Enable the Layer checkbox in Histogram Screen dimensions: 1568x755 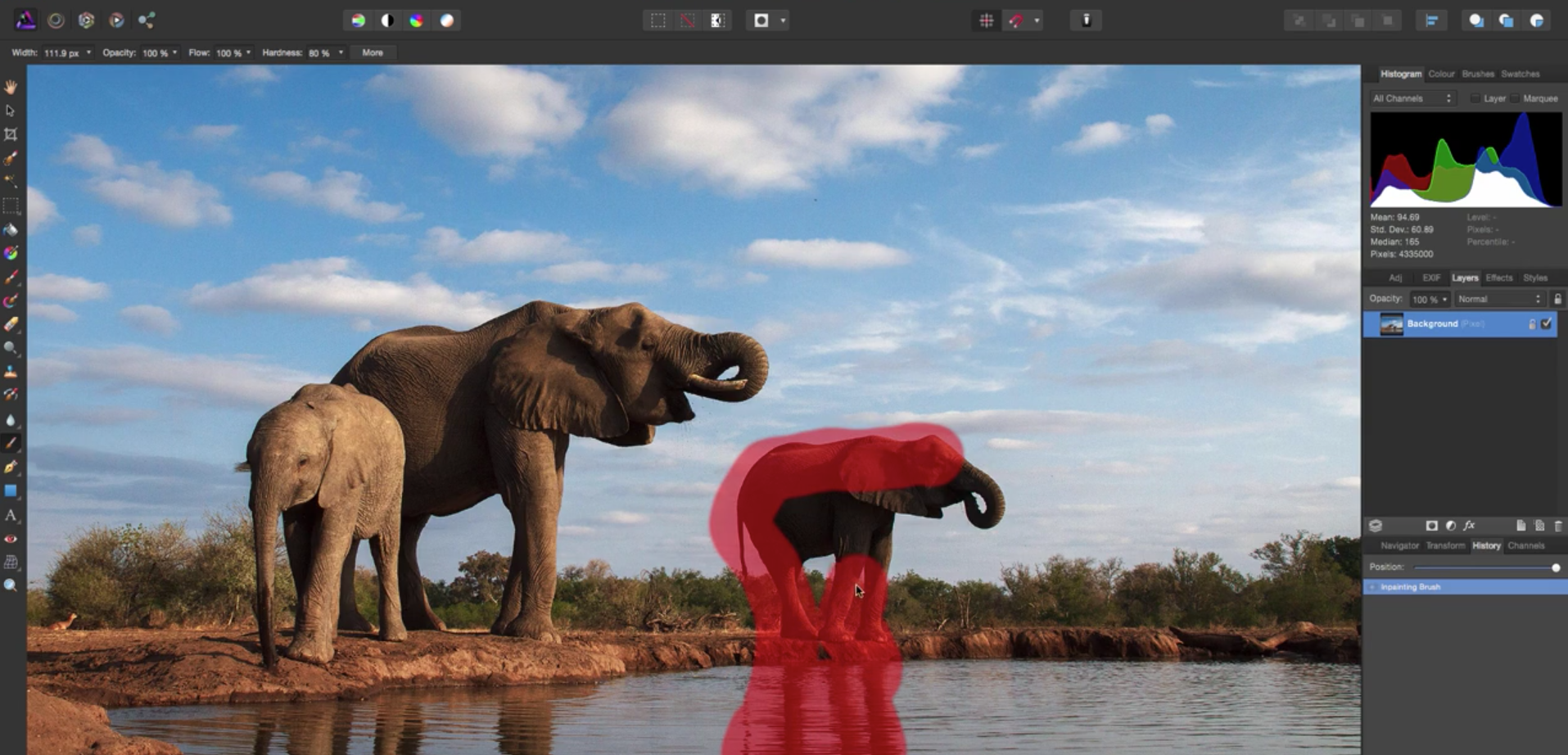coord(1475,98)
